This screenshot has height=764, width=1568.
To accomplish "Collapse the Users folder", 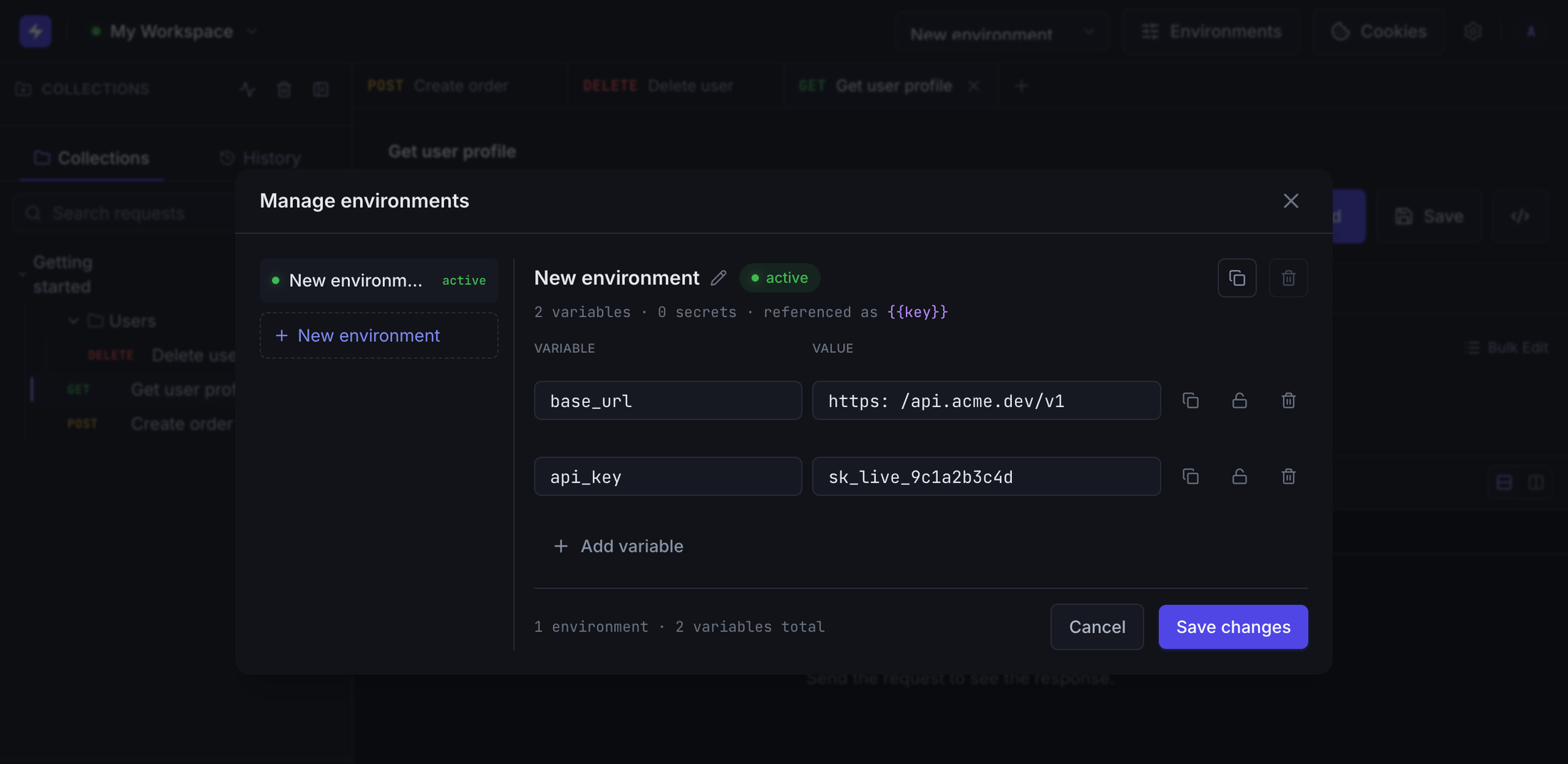I will (73, 321).
